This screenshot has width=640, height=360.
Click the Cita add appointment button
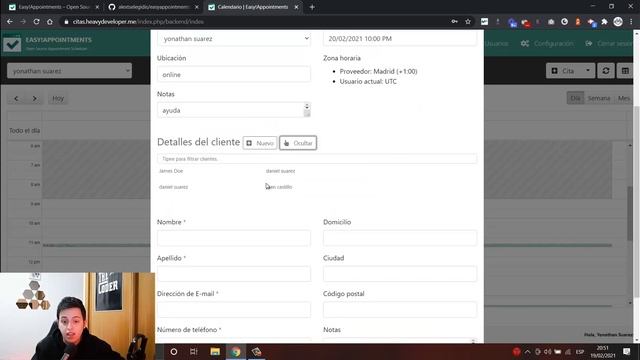pyautogui.click(x=564, y=71)
